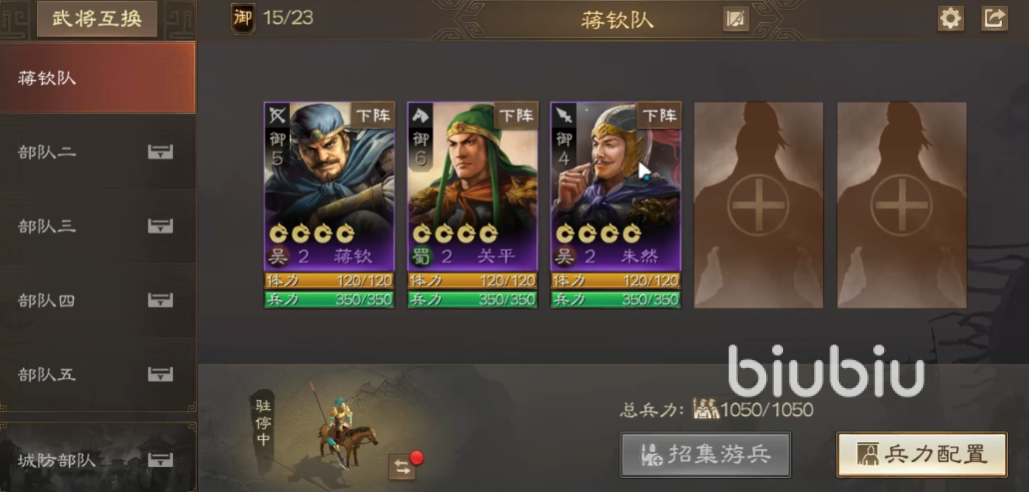
Task: Open the settings gear icon
Action: click(950, 18)
